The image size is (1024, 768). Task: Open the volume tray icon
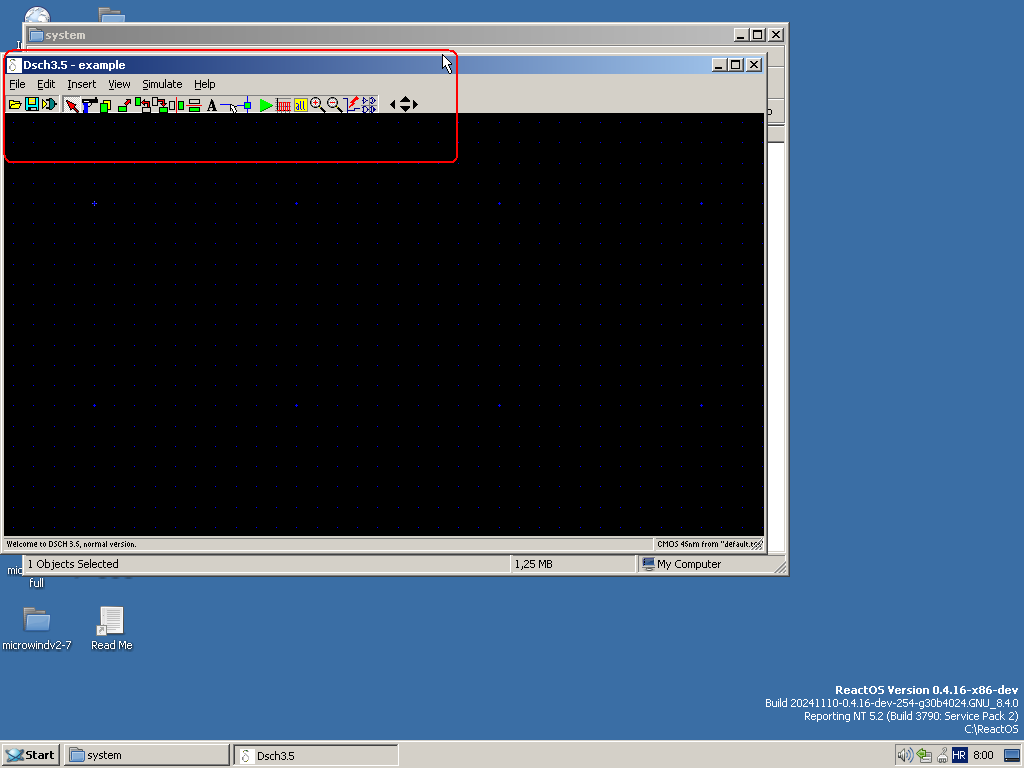click(904, 755)
